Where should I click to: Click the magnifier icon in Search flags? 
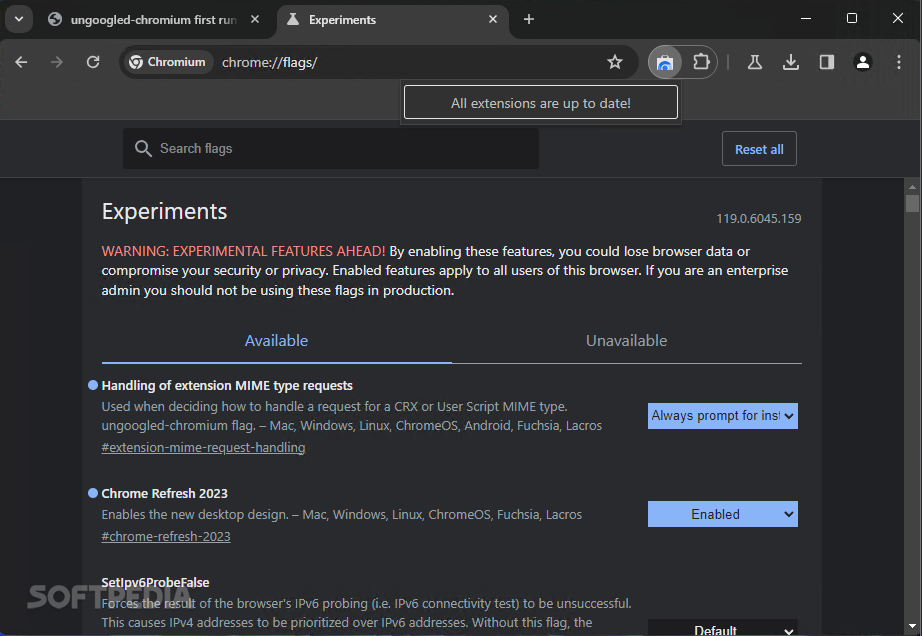click(x=143, y=149)
